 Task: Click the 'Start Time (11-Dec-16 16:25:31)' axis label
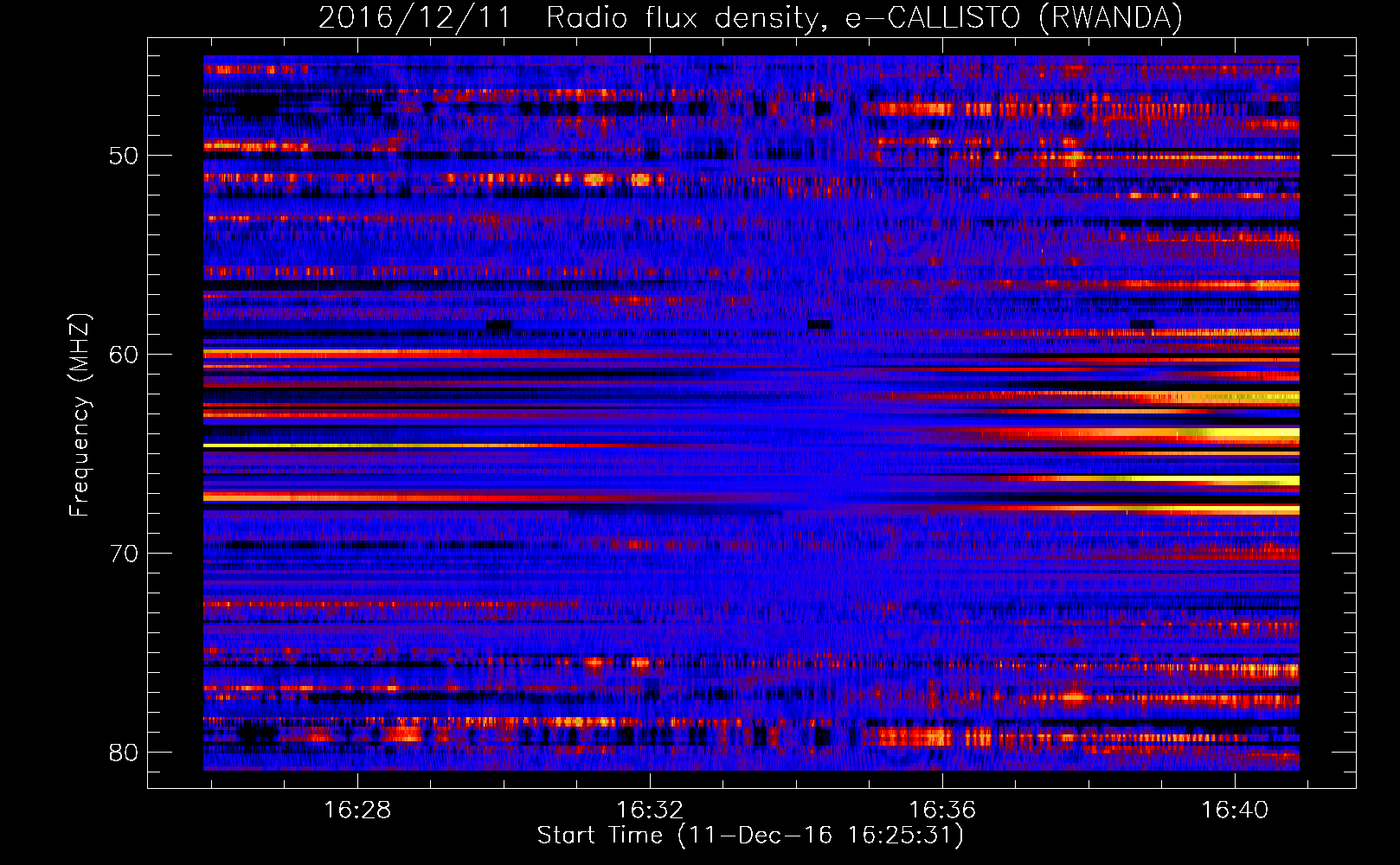pos(750,836)
